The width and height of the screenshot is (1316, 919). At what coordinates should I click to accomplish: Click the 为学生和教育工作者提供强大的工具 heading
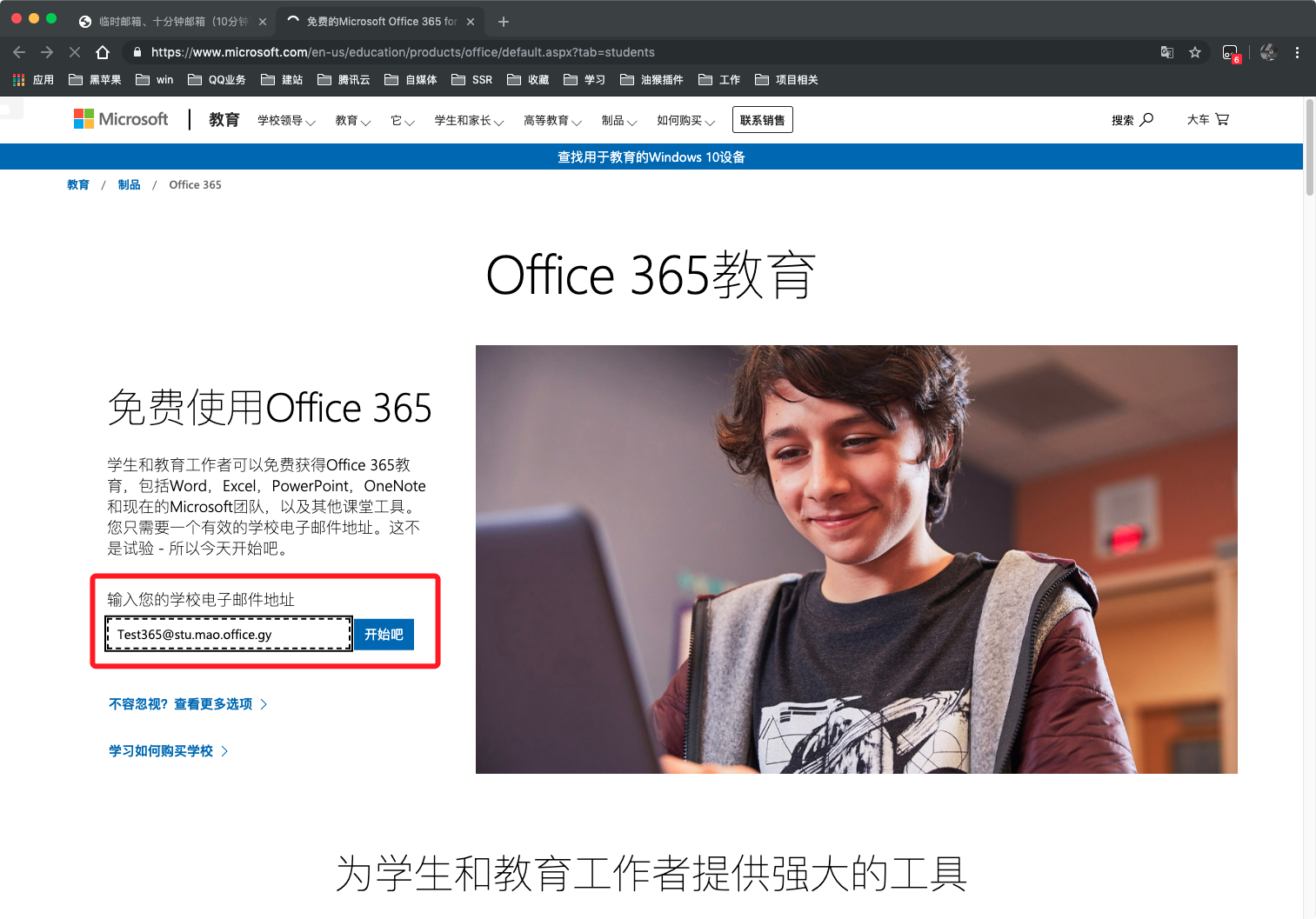coord(651,874)
